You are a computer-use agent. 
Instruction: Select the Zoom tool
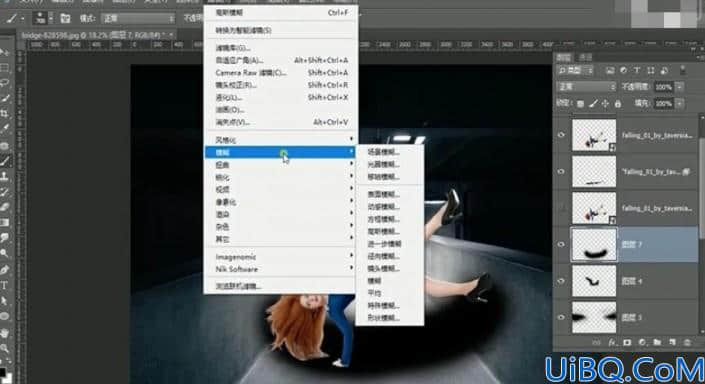[4, 348]
